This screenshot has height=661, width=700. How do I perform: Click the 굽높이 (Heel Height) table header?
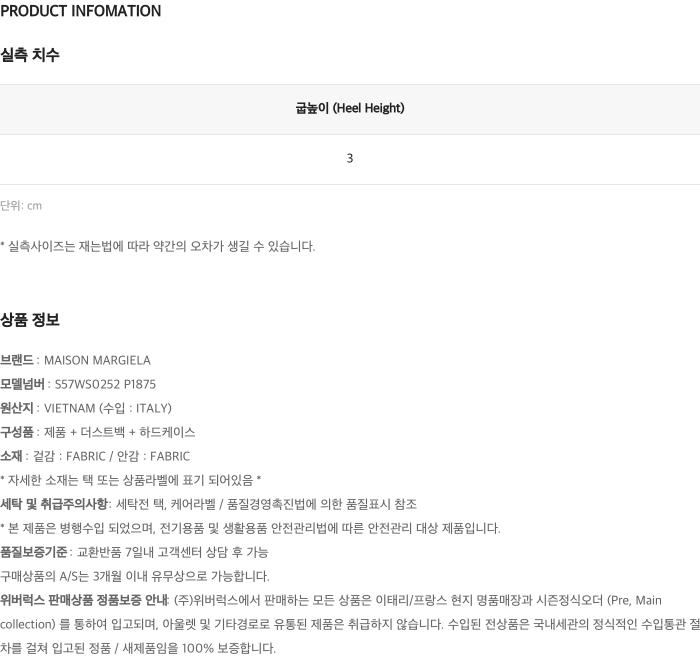pos(350,108)
